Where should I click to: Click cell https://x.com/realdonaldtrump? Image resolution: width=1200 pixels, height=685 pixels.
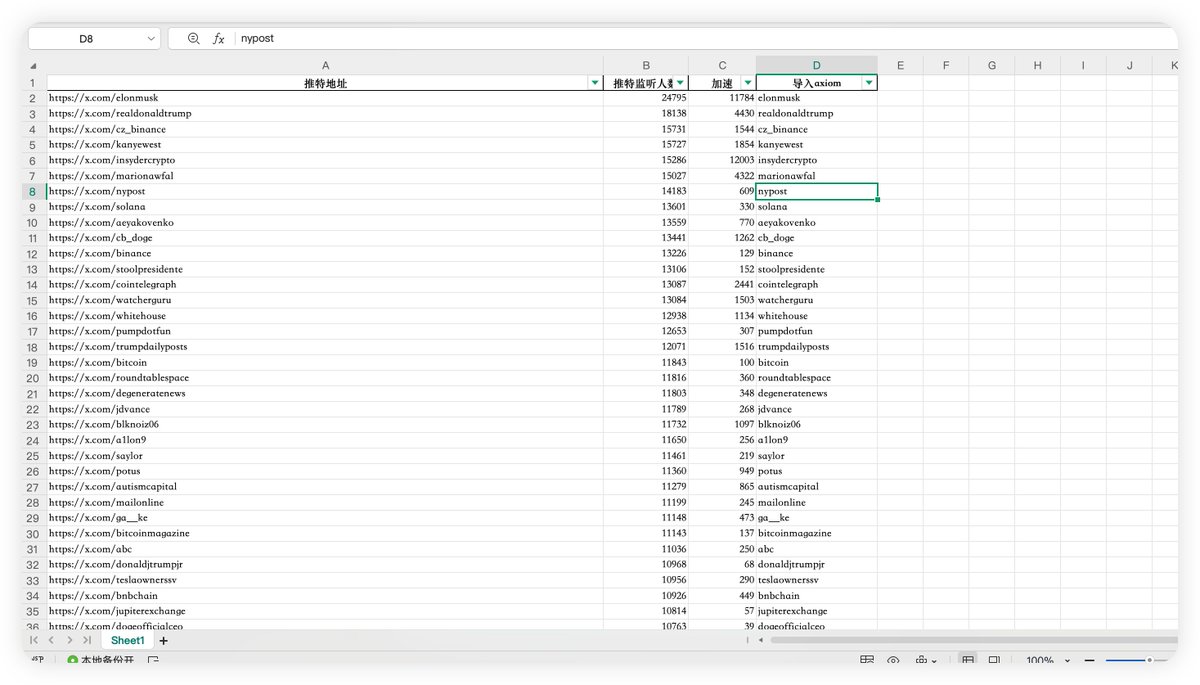pyautogui.click(x=325, y=113)
